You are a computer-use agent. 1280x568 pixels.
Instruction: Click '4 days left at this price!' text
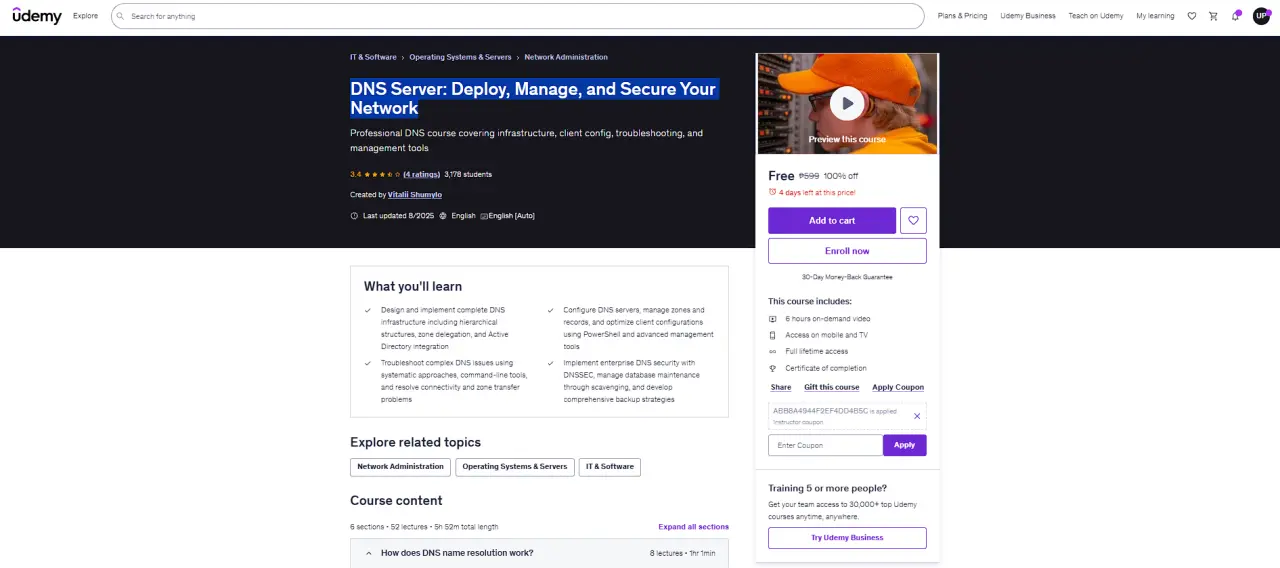point(817,192)
